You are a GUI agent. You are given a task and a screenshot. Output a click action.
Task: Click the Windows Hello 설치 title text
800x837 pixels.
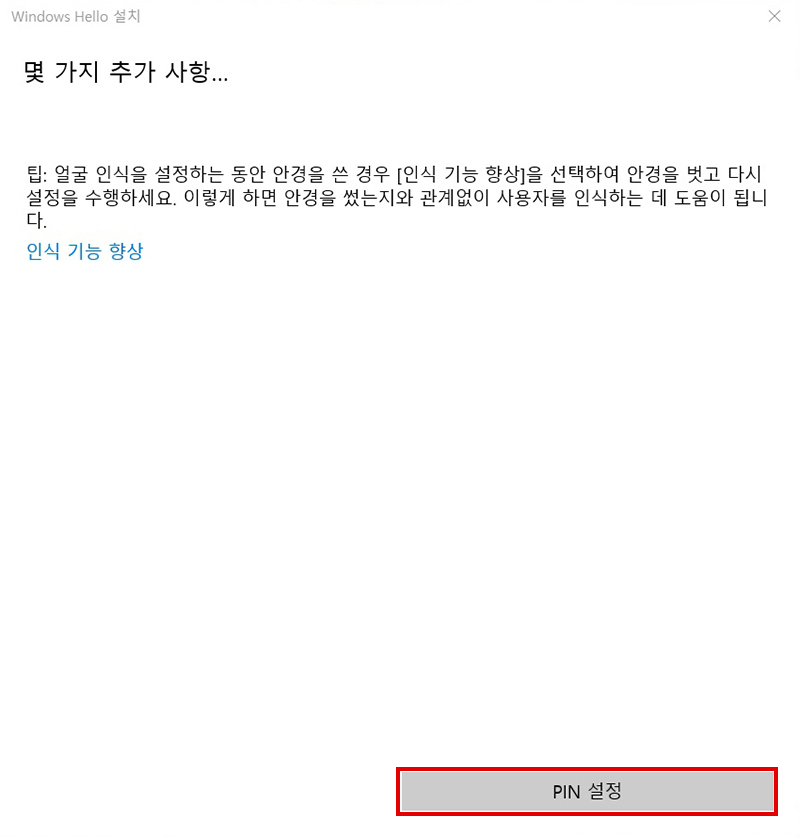tap(76, 17)
